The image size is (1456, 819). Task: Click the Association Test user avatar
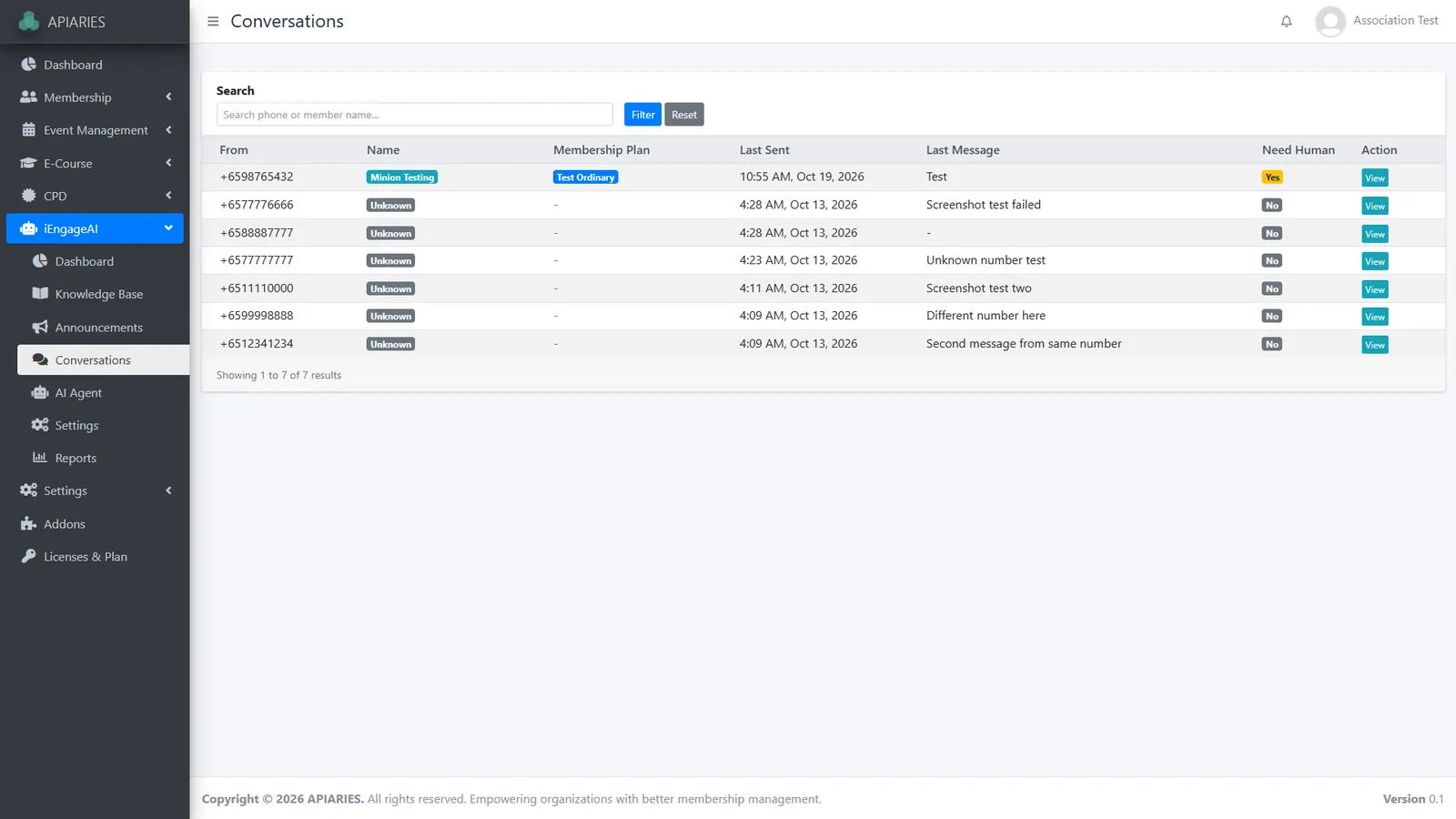(1330, 21)
